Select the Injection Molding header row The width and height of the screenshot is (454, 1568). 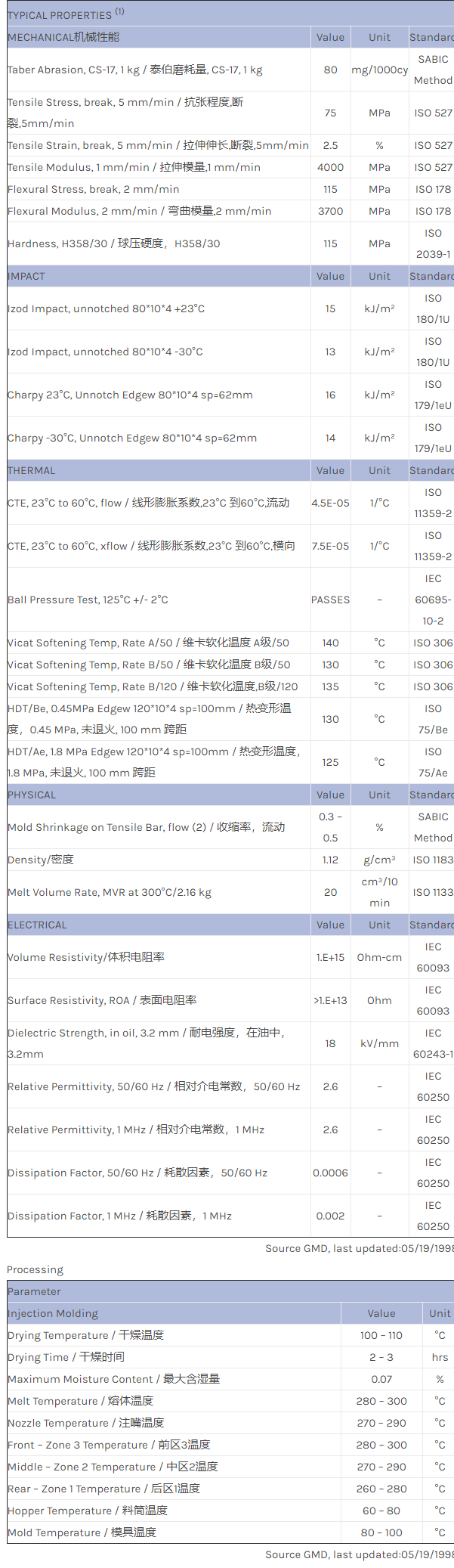(x=53, y=1314)
